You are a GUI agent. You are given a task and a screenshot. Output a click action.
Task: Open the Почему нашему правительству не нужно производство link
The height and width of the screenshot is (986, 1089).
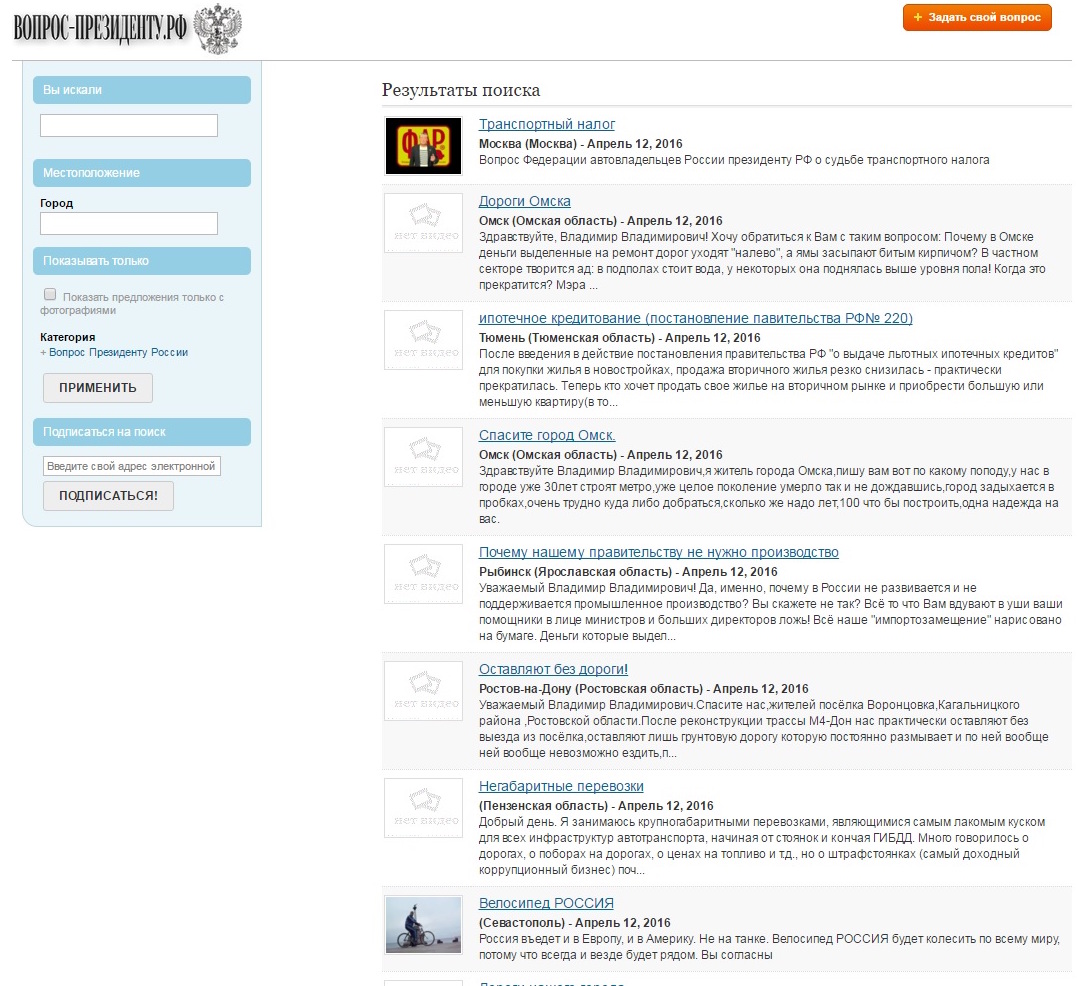point(658,552)
